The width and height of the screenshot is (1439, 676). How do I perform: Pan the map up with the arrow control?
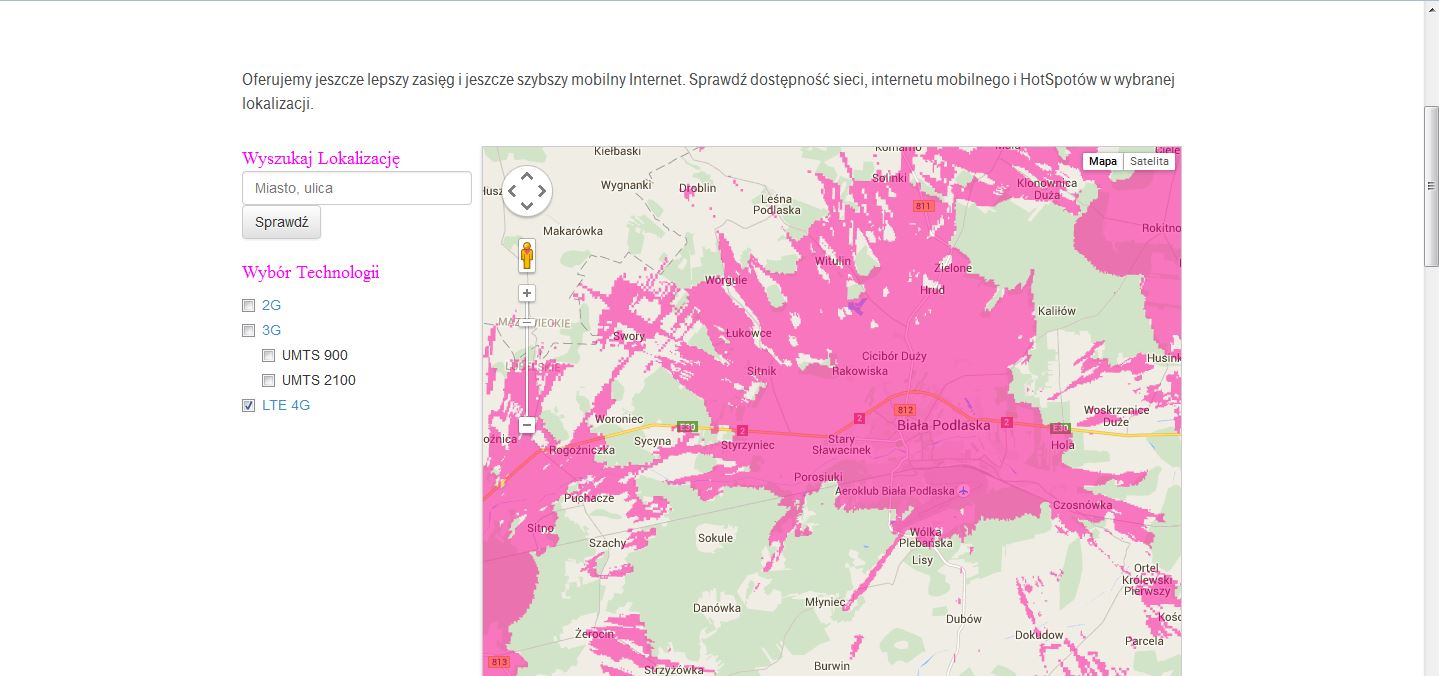(527, 176)
